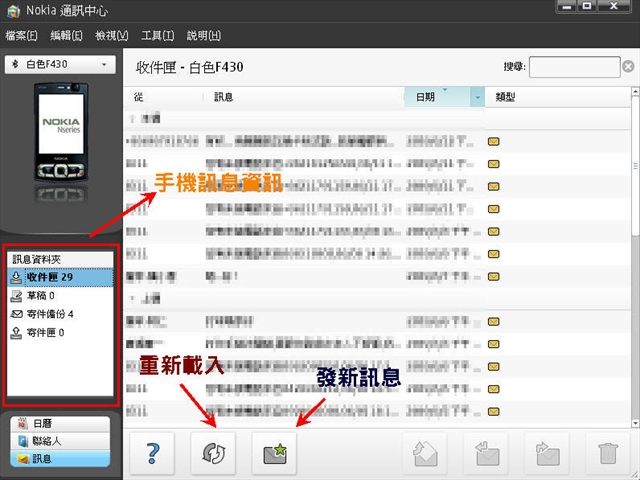Screen dimensions: 640x480
Task: Click the forward message icon
Action: pyautogui.click(x=545, y=452)
